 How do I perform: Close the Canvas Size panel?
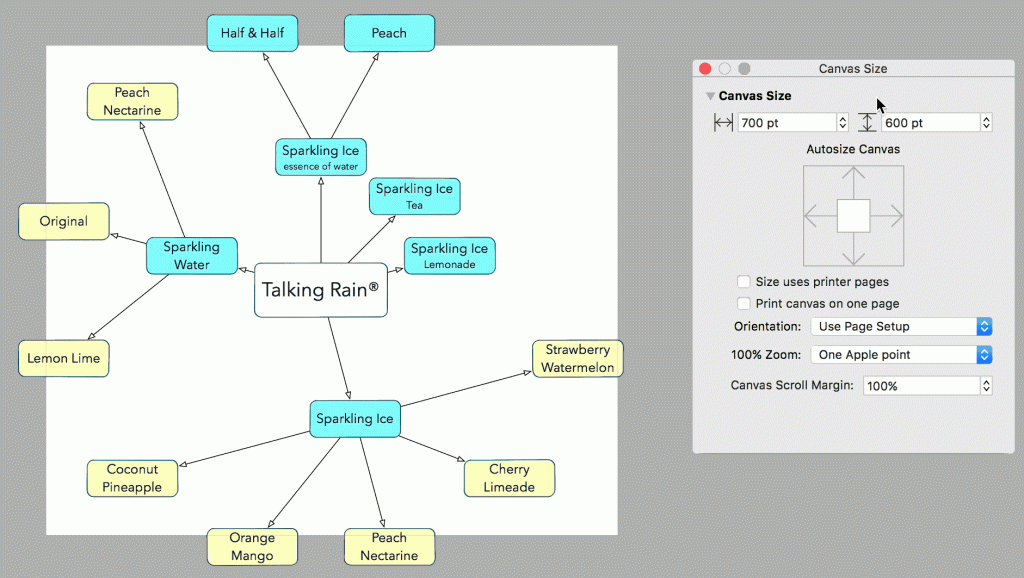click(x=705, y=69)
